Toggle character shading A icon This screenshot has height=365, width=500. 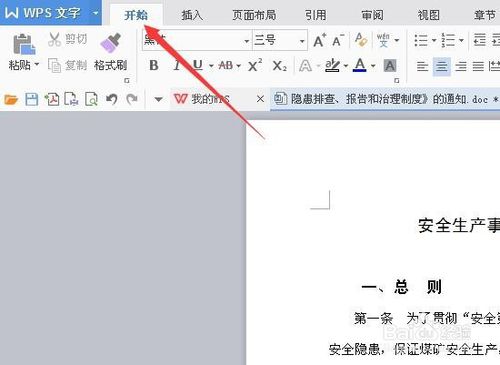point(390,66)
